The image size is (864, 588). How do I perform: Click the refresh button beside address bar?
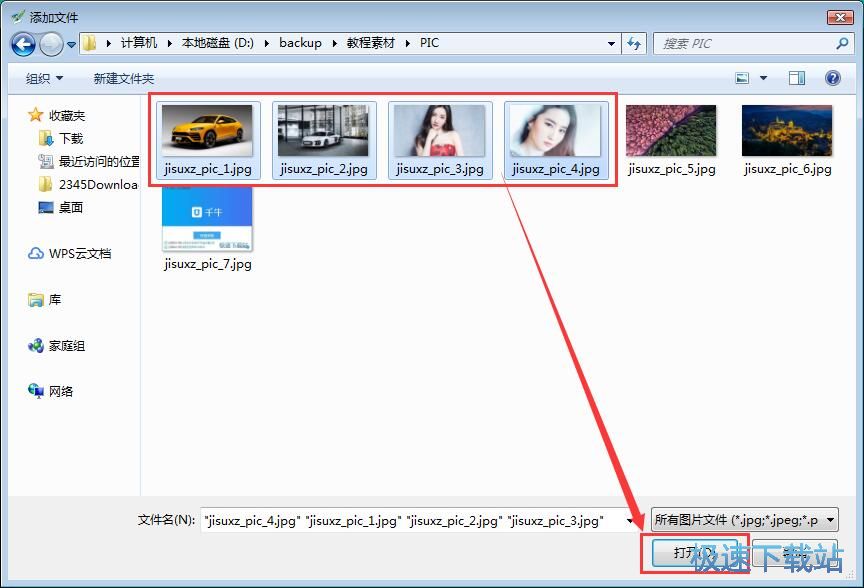pyautogui.click(x=634, y=44)
